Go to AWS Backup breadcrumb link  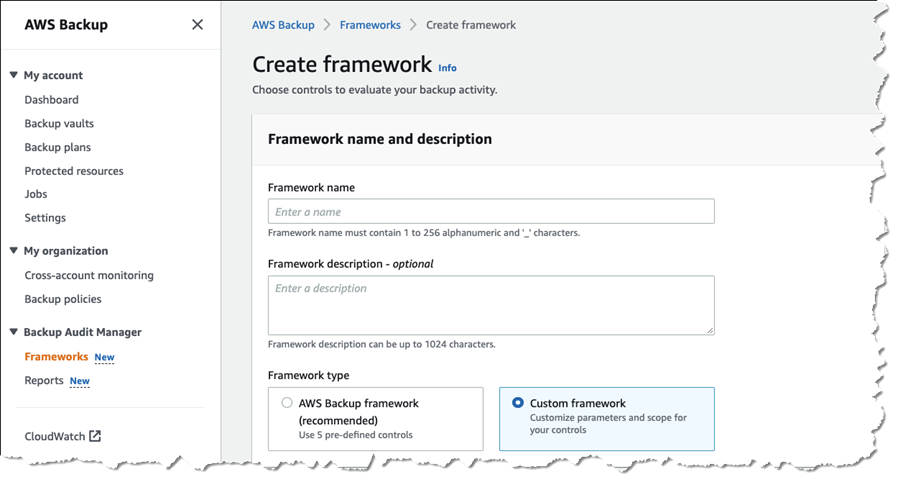283,25
